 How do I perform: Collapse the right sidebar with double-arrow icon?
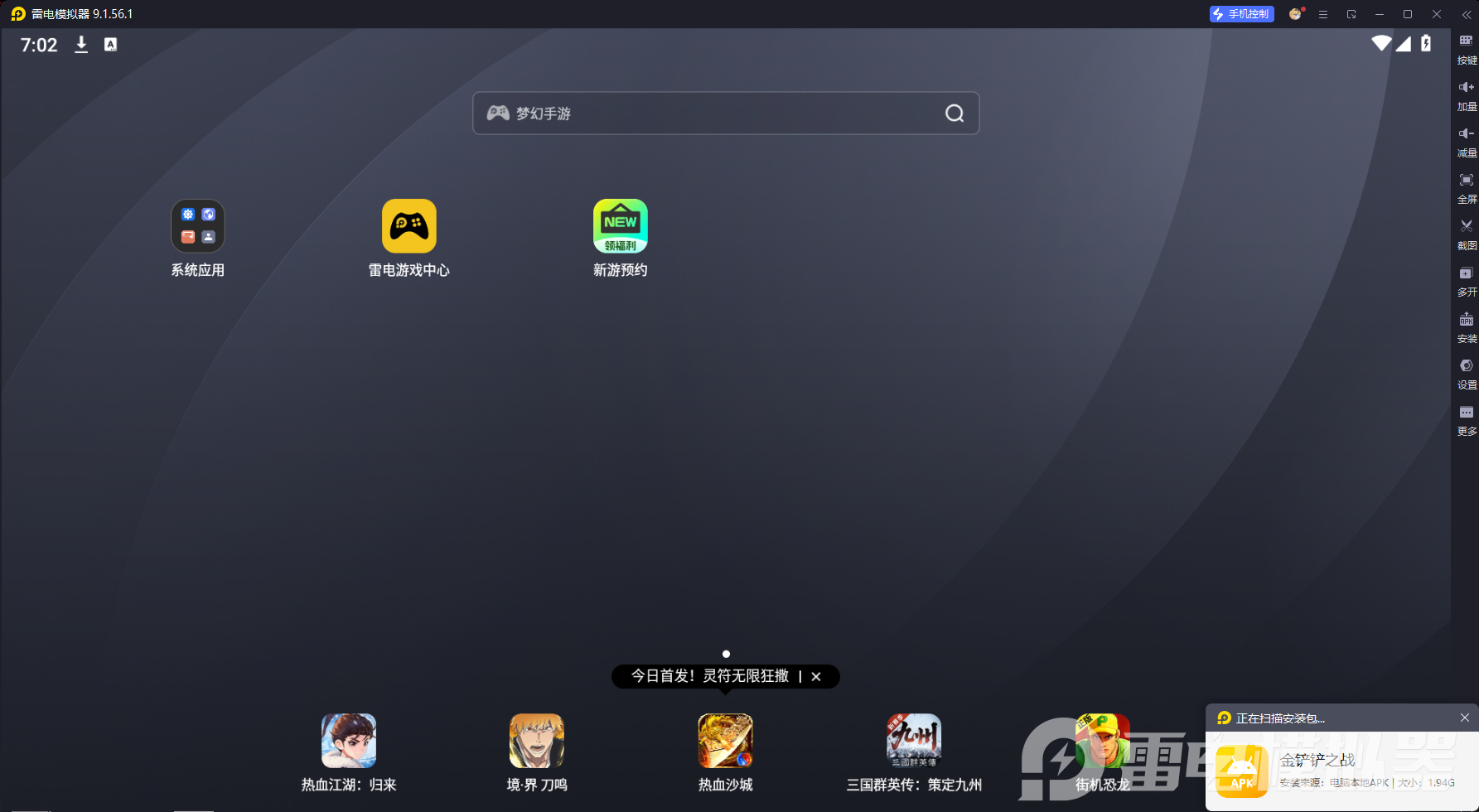(x=1466, y=14)
